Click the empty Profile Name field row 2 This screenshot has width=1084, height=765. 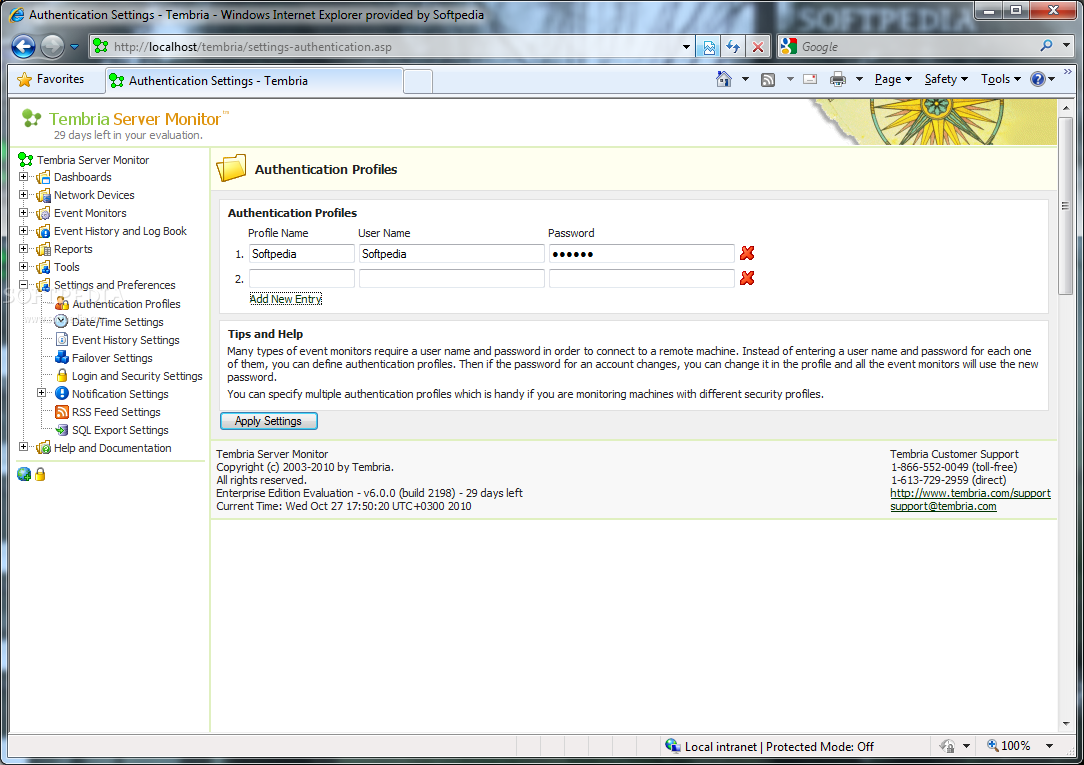(301, 278)
